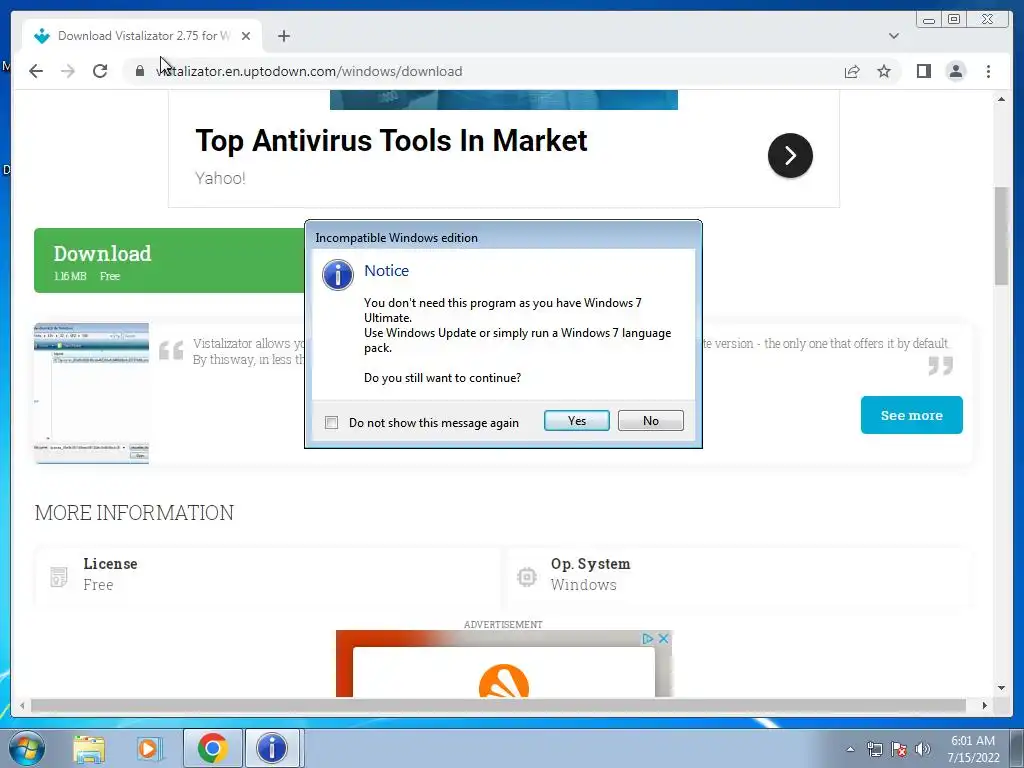The width and height of the screenshot is (1024, 768).
Task: Close the advertisement with the X icon
Action: [664, 638]
